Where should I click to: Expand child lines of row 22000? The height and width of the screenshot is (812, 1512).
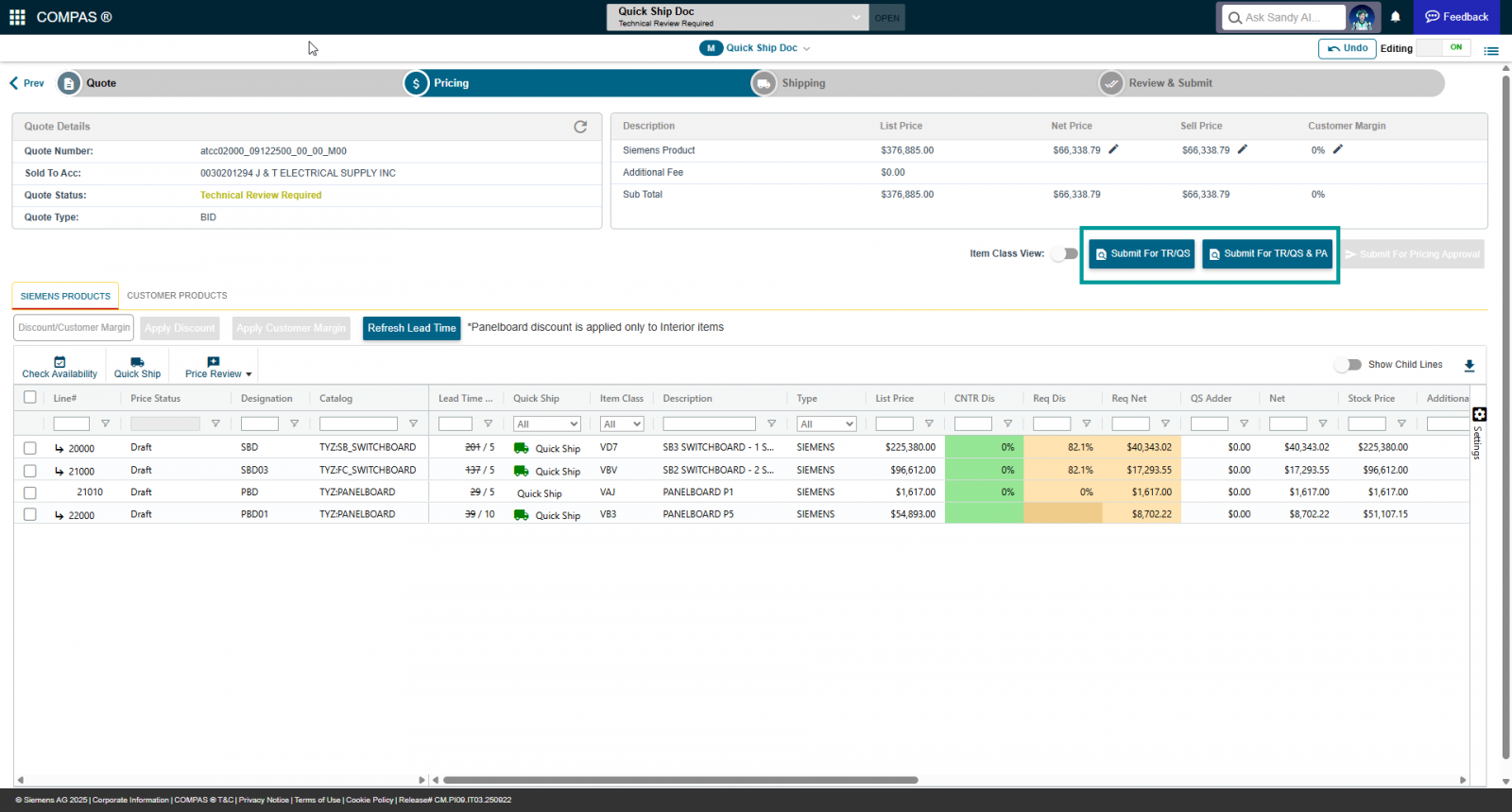(x=60, y=515)
